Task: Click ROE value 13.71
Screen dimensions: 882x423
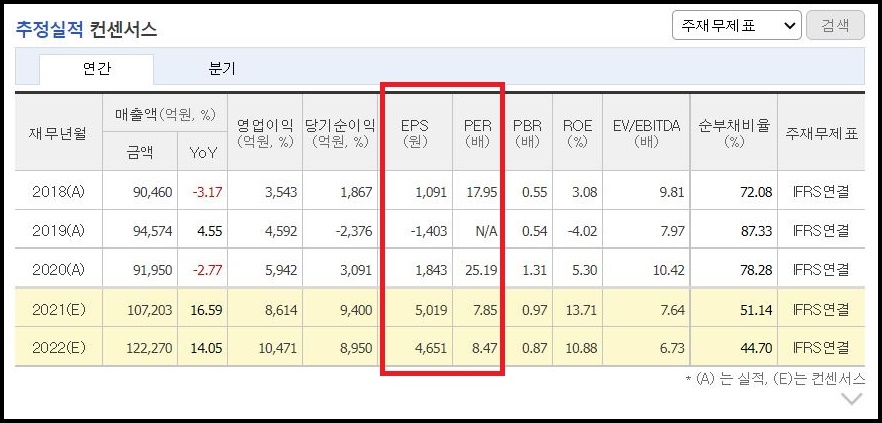Action: click(x=582, y=310)
